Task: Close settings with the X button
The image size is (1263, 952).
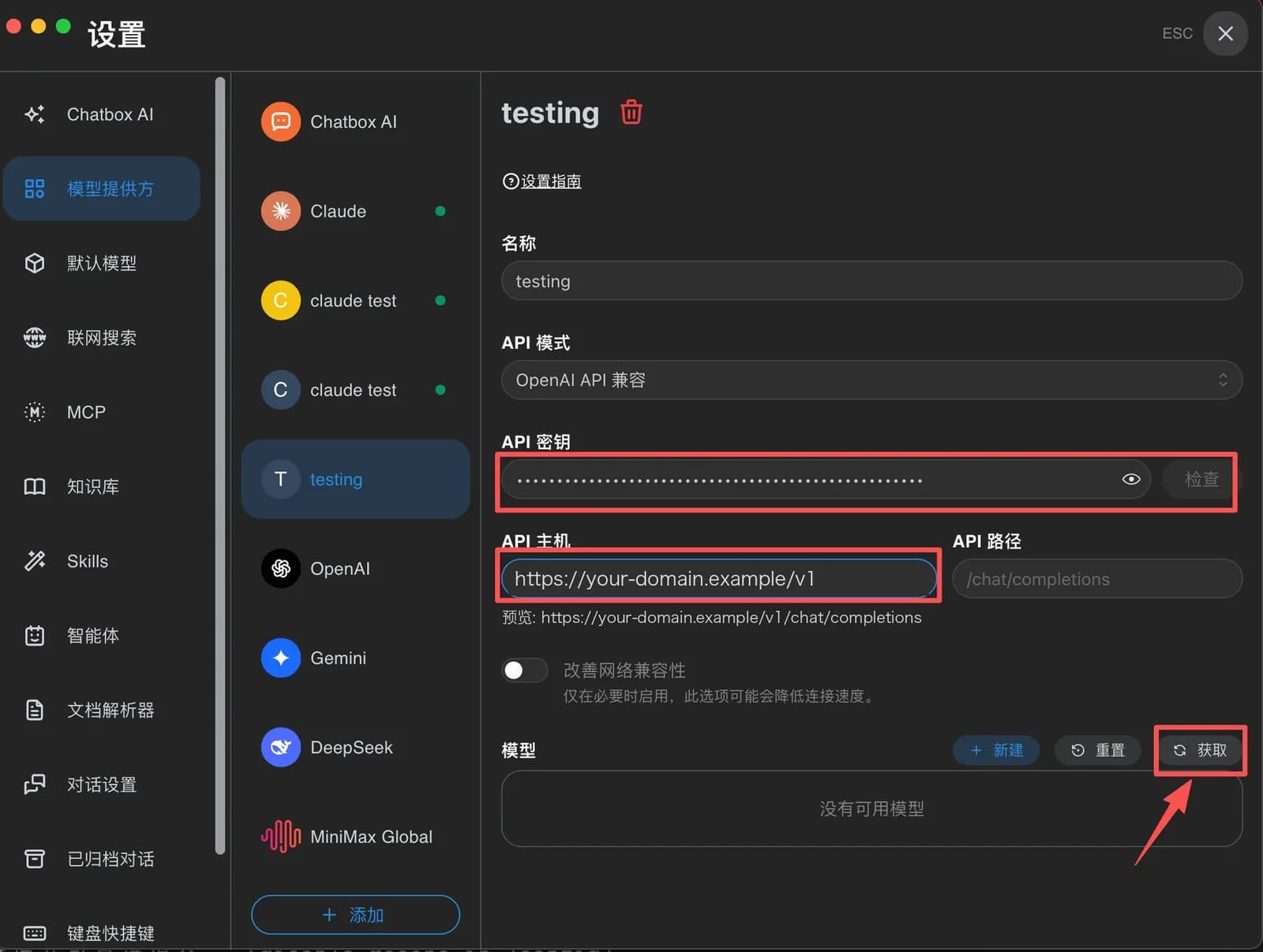Action: pyautogui.click(x=1225, y=33)
